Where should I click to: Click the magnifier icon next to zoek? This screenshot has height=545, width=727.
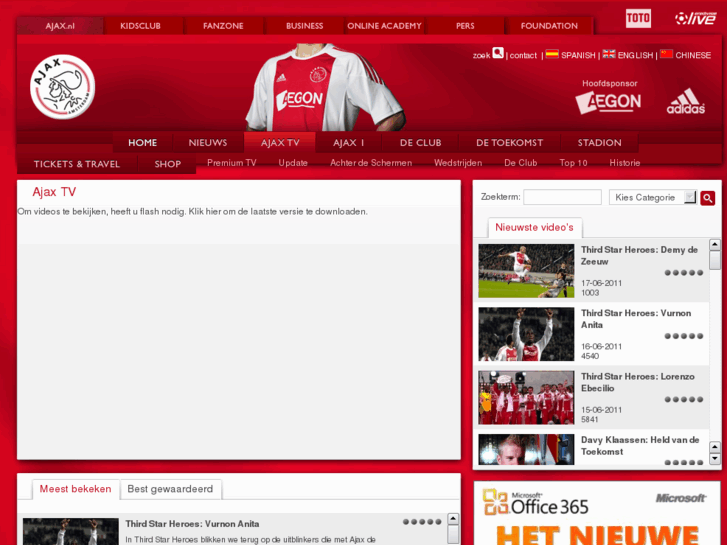click(498, 53)
